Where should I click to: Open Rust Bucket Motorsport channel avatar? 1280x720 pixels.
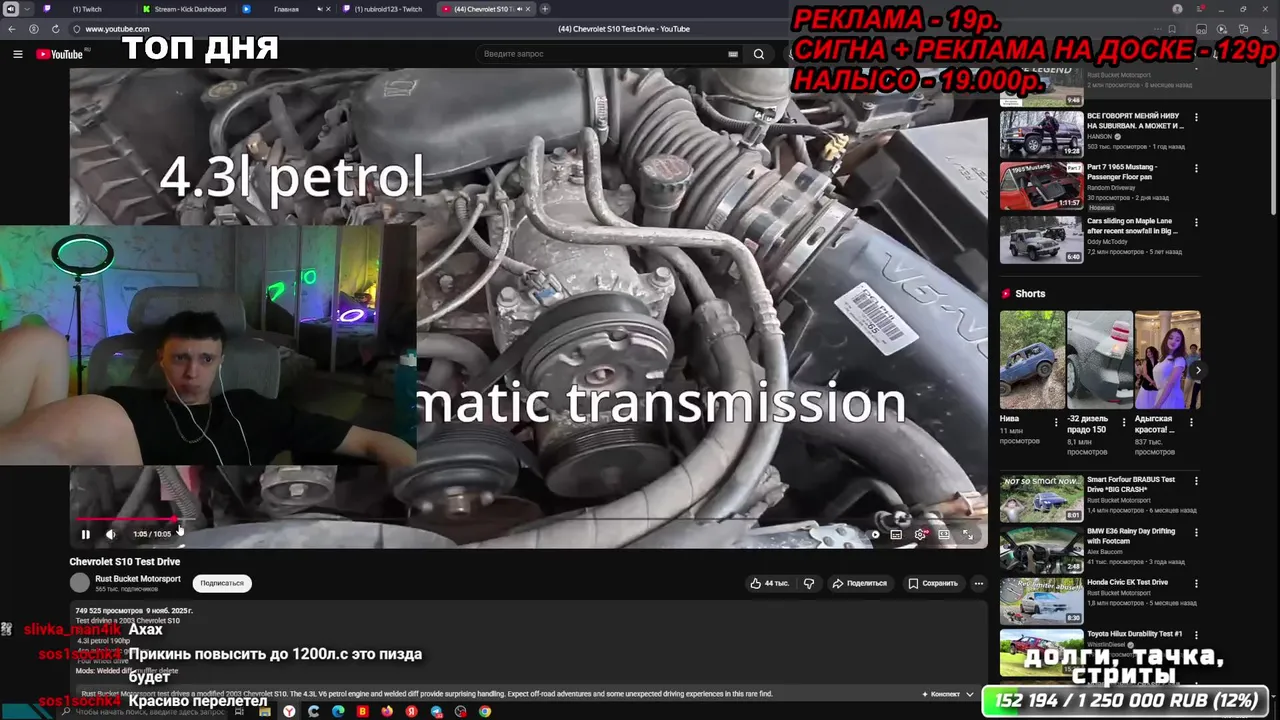[80, 583]
